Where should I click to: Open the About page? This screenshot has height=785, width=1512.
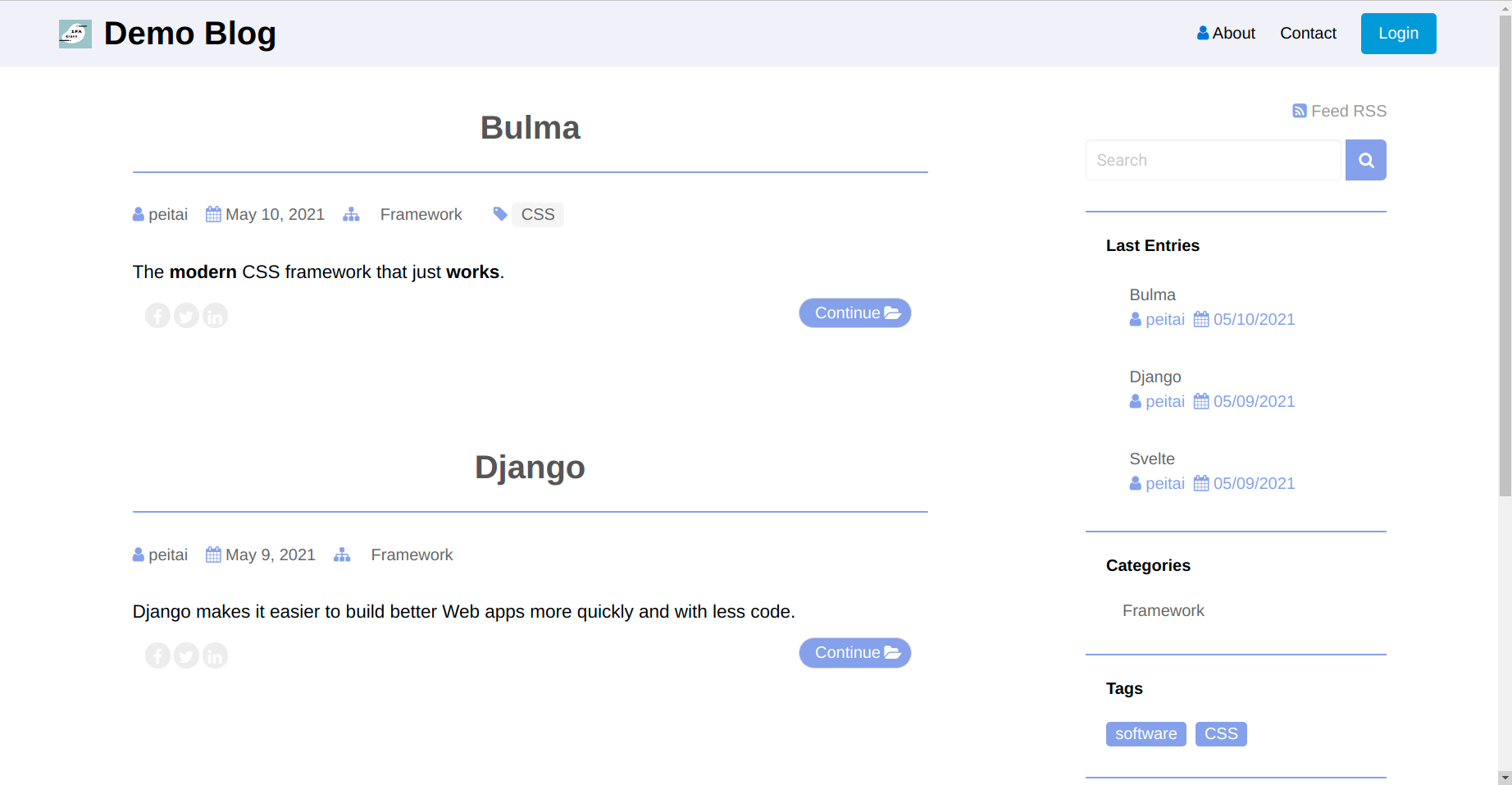(x=1233, y=33)
